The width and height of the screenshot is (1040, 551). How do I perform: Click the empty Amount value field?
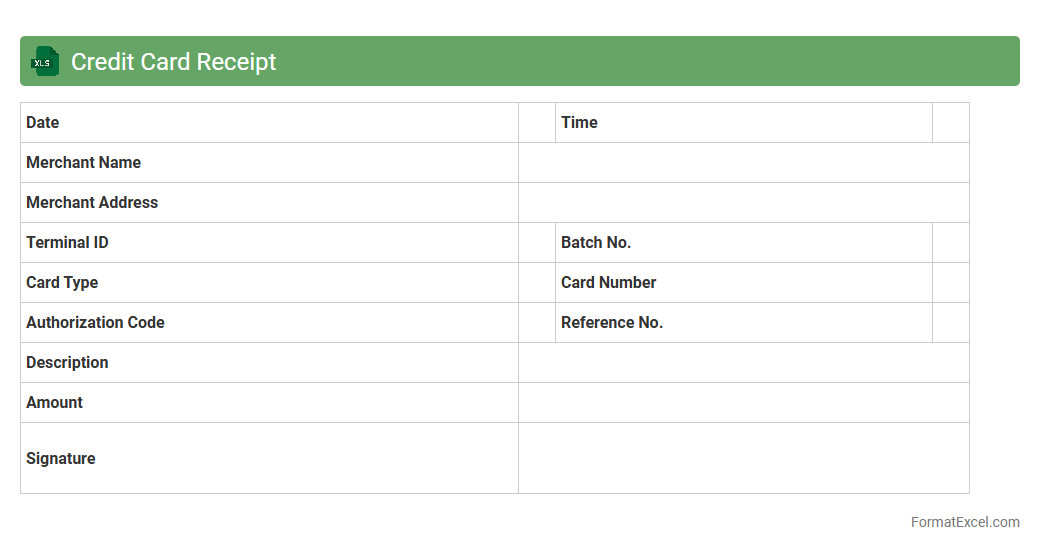pyautogui.click(x=743, y=402)
